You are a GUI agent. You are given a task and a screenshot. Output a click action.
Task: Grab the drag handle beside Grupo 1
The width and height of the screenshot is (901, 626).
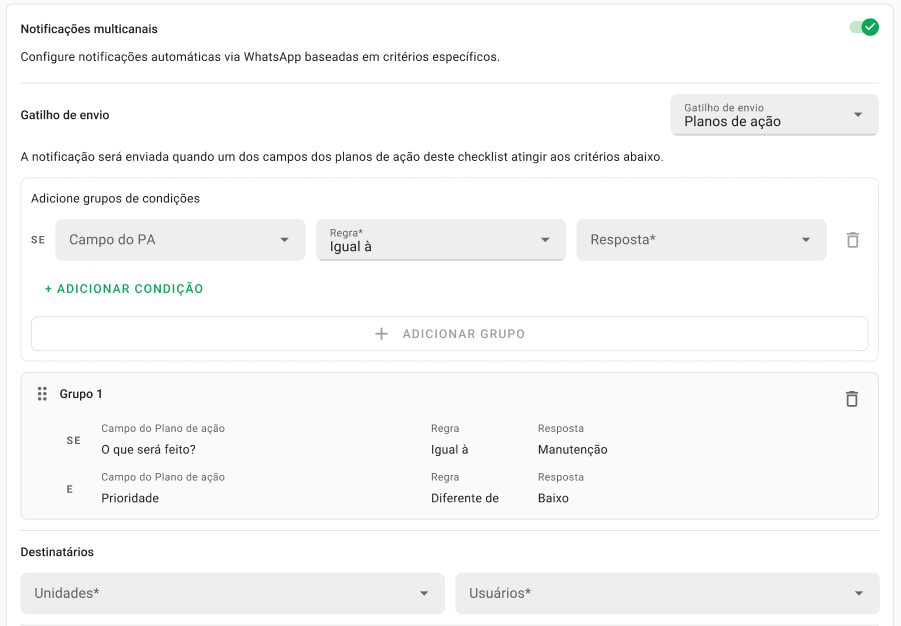(x=42, y=394)
